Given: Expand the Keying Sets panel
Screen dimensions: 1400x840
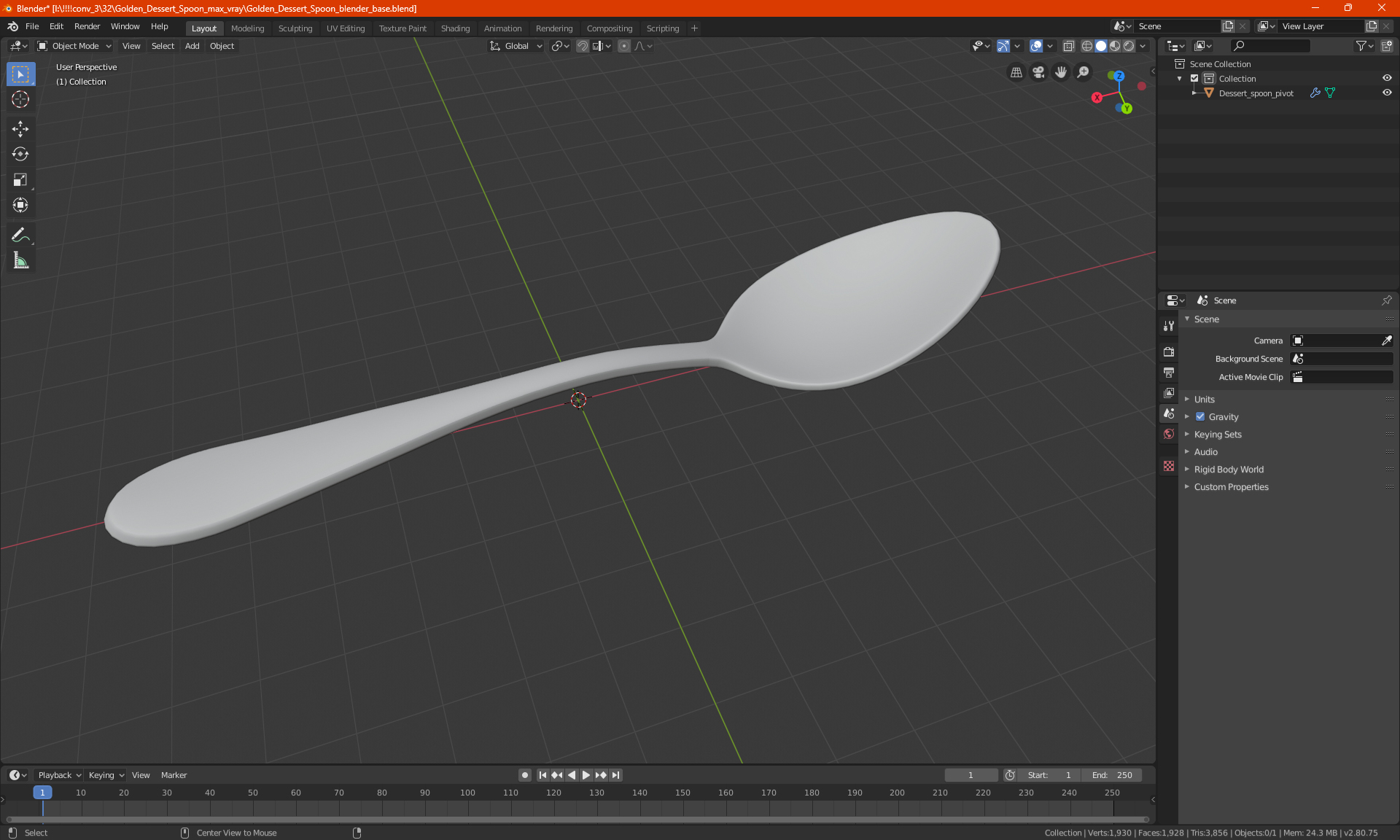Looking at the screenshot, I should [x=1217, y=435].
